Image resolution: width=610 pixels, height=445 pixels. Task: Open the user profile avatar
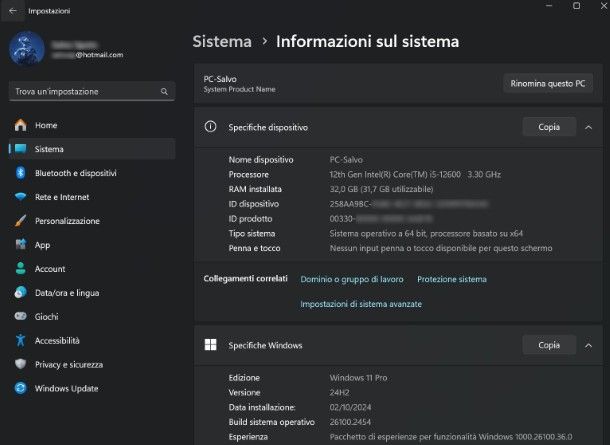[27, 48]
